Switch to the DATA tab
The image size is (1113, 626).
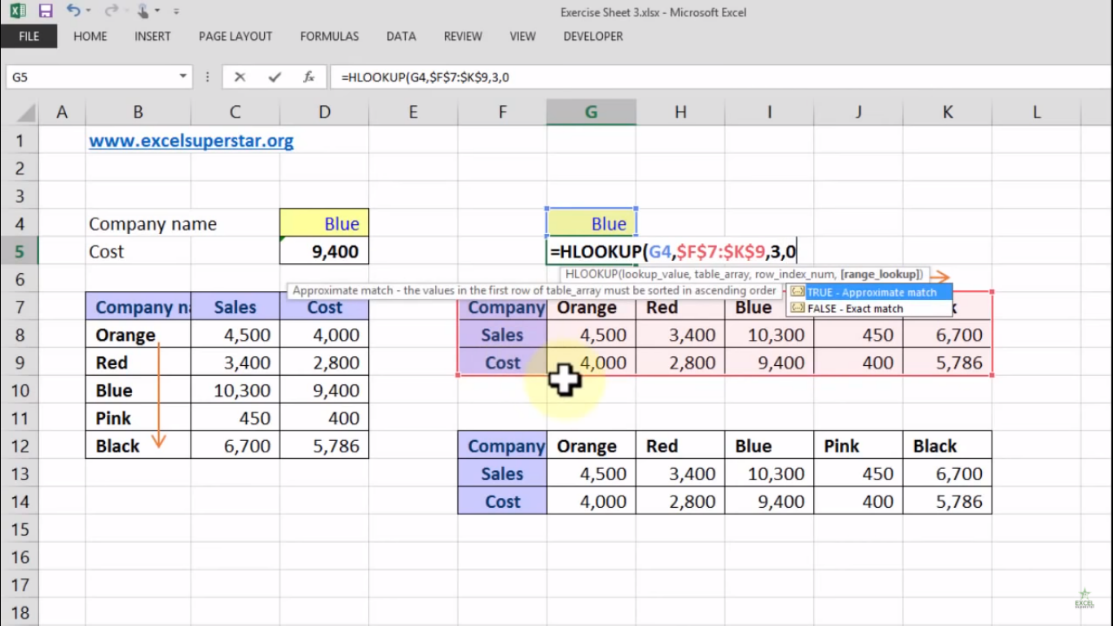tap(401, 36)
